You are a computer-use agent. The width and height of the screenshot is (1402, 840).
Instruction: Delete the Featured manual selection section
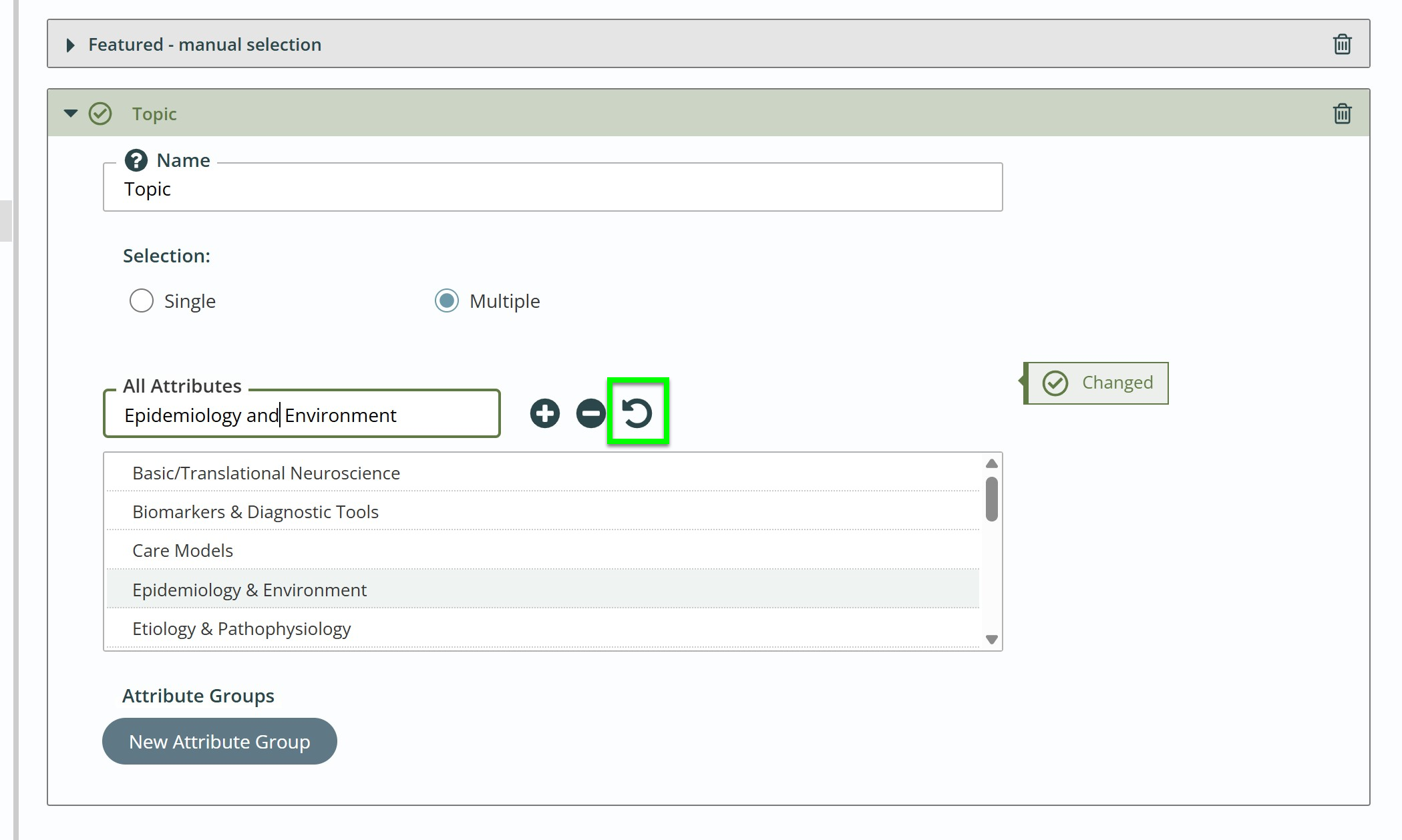pos(1342,45)
